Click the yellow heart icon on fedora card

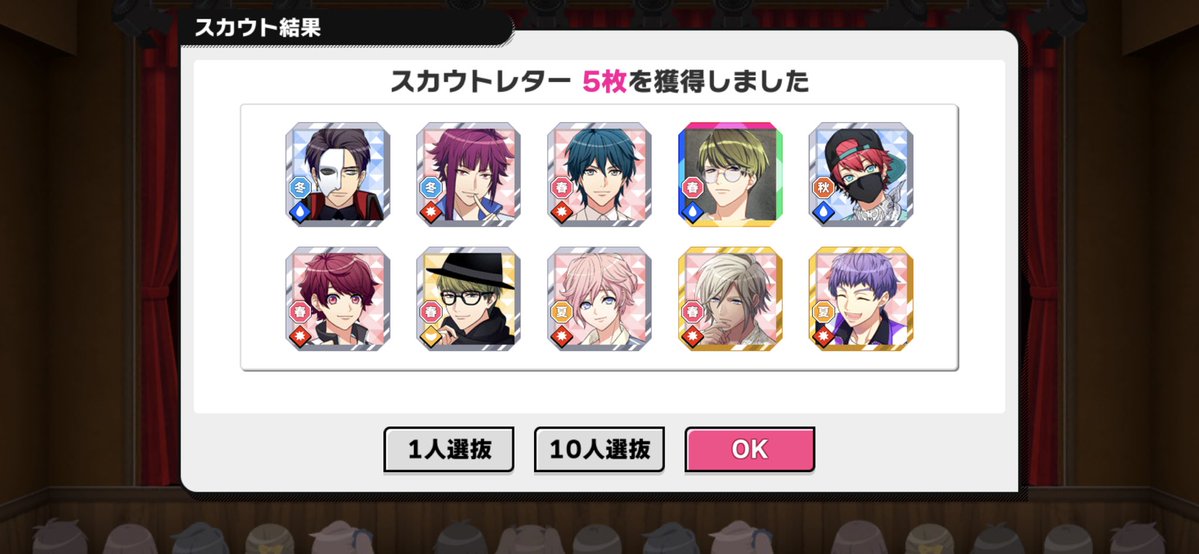coord(431,335)
